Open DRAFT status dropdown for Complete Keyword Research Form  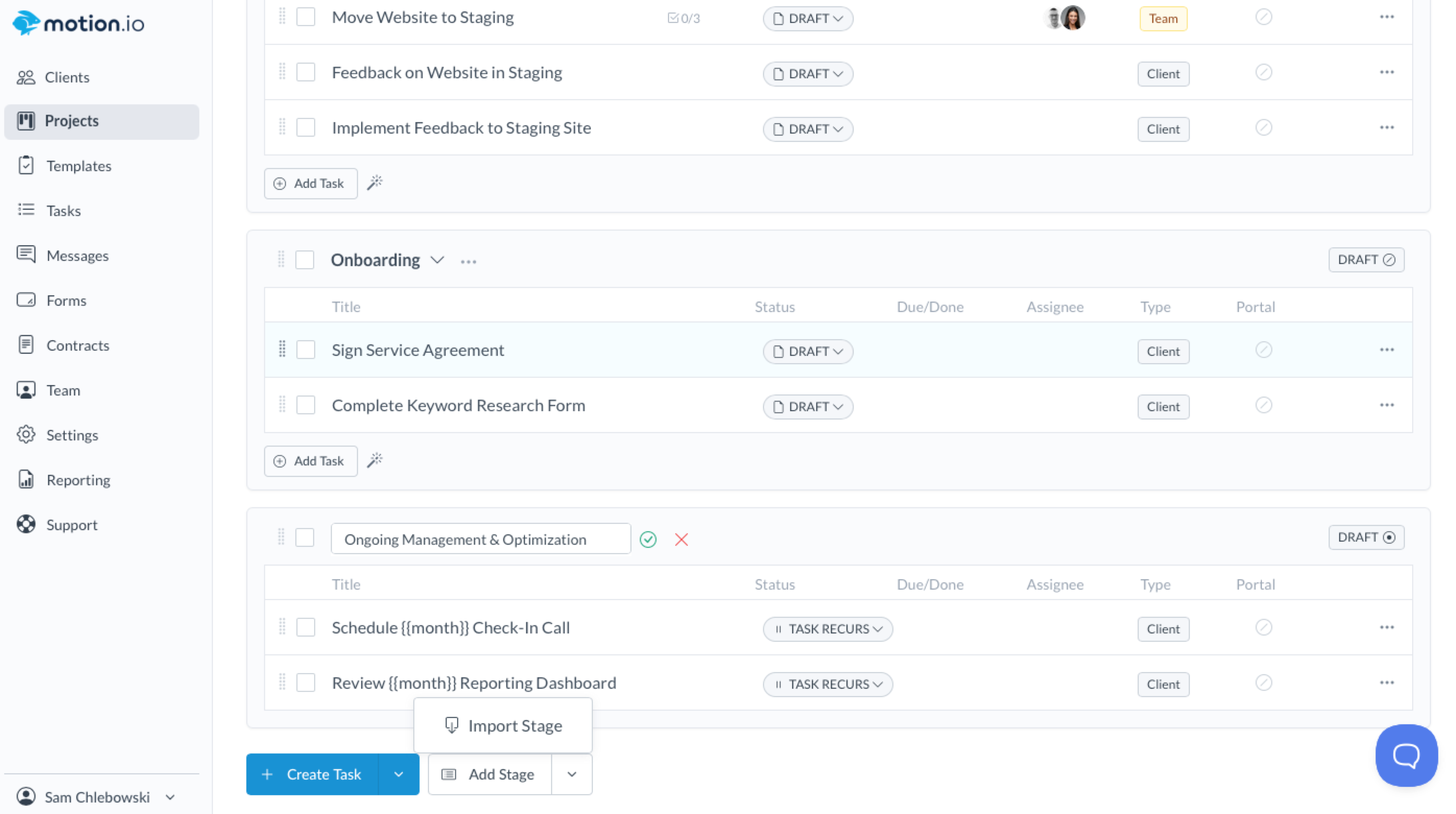(x=808, y=407)
